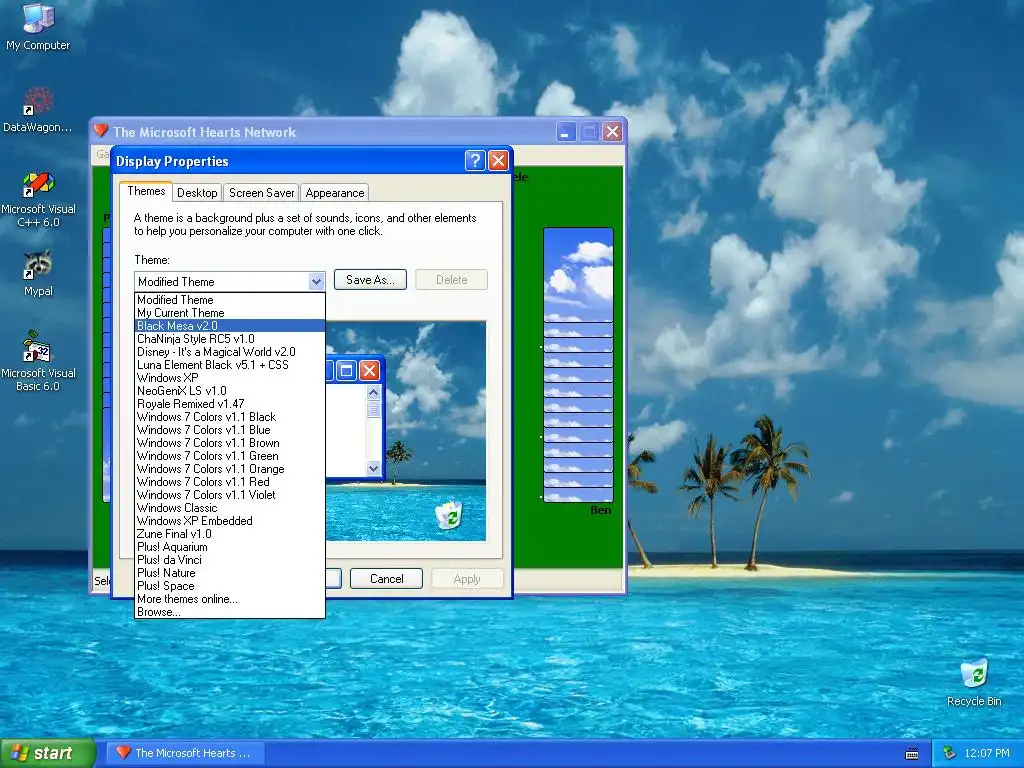This screenshot has width=1024, height=768.
Task: Select the Windows Classic theme
Action: [229, 508]
